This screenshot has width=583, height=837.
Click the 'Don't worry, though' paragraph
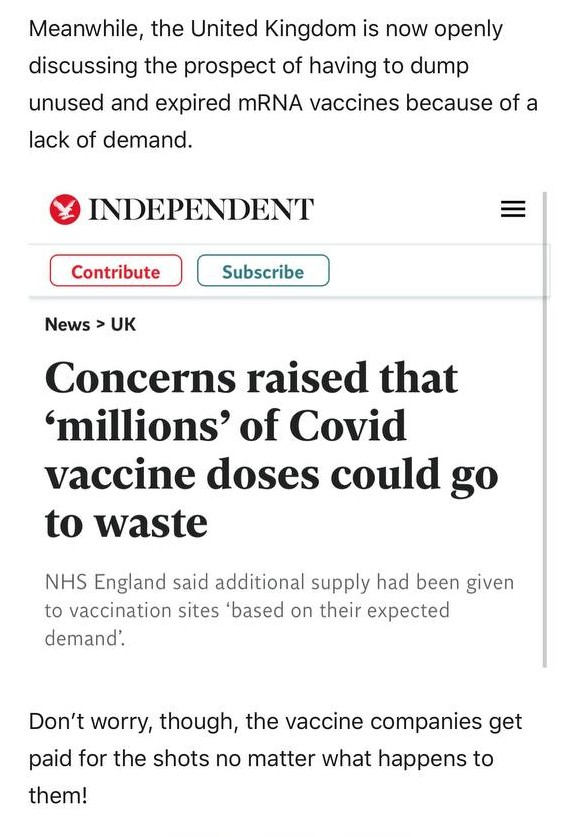275,758
